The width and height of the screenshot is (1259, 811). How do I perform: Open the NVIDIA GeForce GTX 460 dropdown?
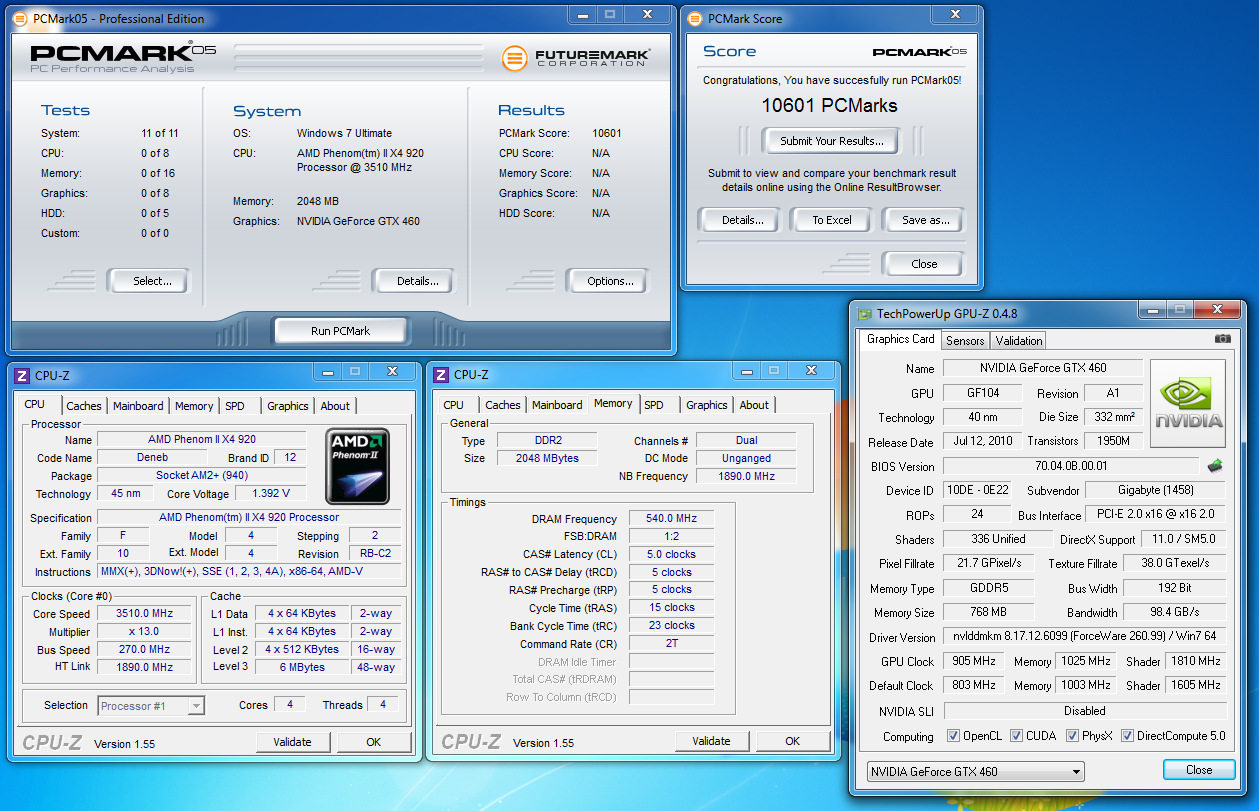coord(975,772)
